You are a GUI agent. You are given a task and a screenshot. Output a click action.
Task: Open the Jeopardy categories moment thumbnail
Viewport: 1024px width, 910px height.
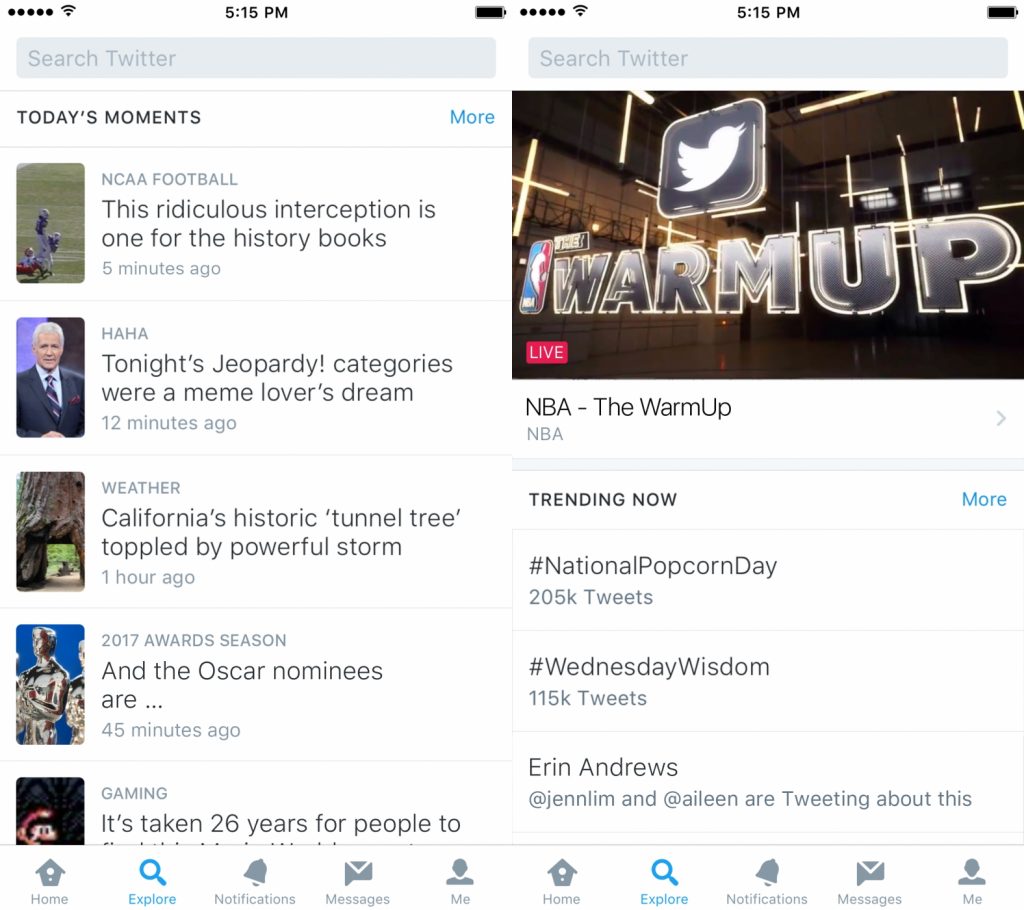(51, 377)
